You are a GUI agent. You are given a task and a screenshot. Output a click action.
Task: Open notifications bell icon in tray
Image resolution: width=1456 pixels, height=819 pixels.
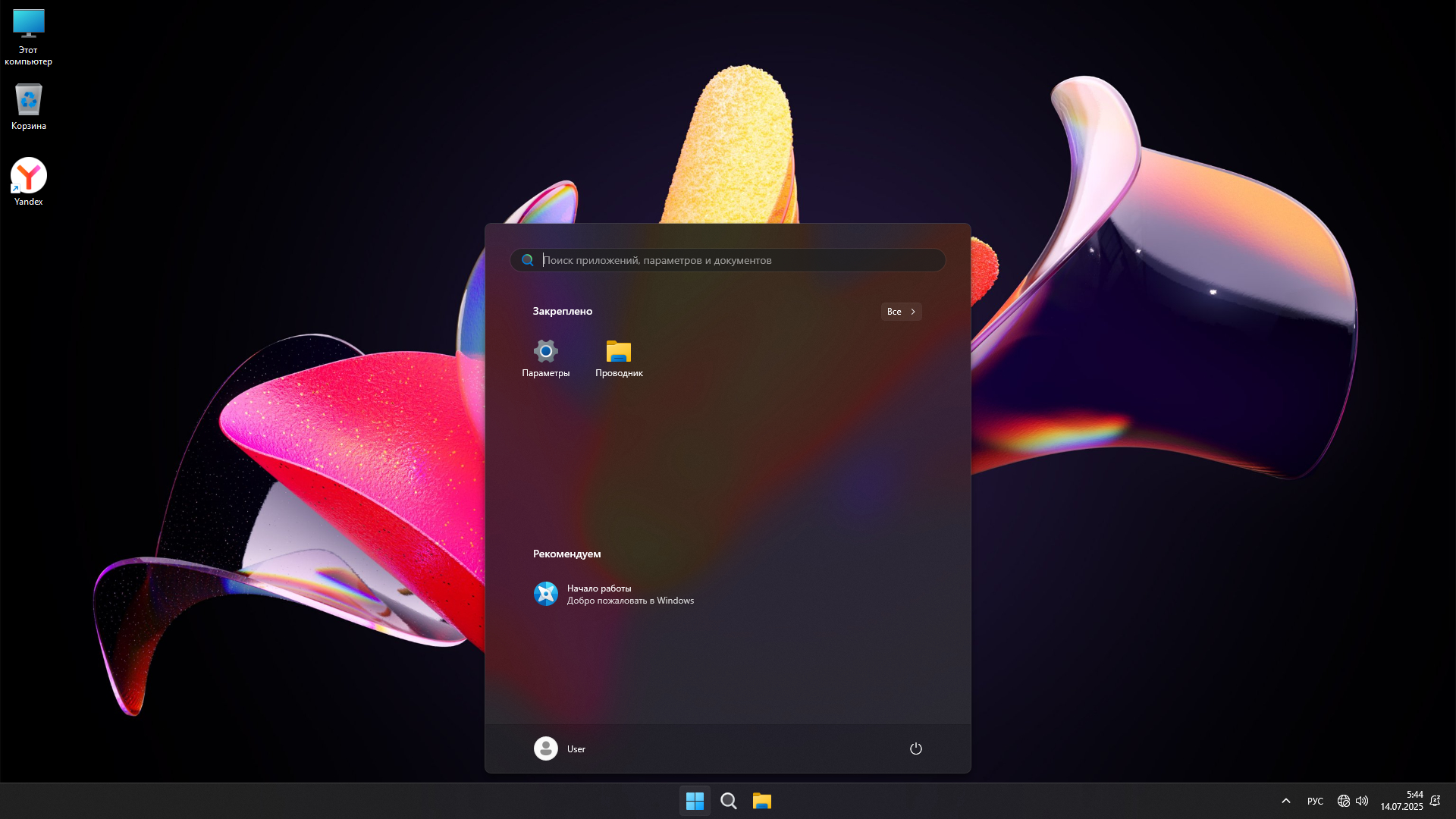click(1435, 801)
